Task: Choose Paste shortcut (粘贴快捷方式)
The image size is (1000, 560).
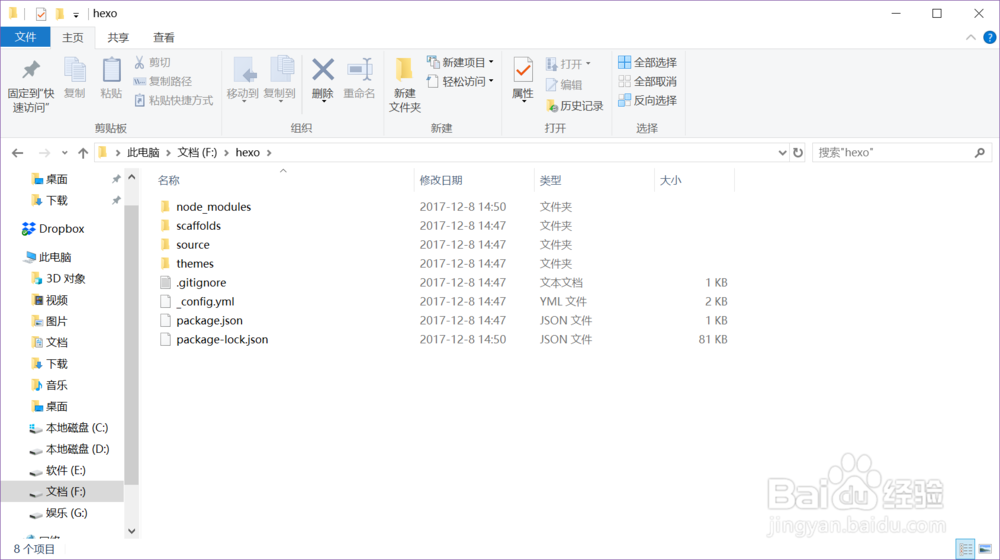Action: point(173,100)
